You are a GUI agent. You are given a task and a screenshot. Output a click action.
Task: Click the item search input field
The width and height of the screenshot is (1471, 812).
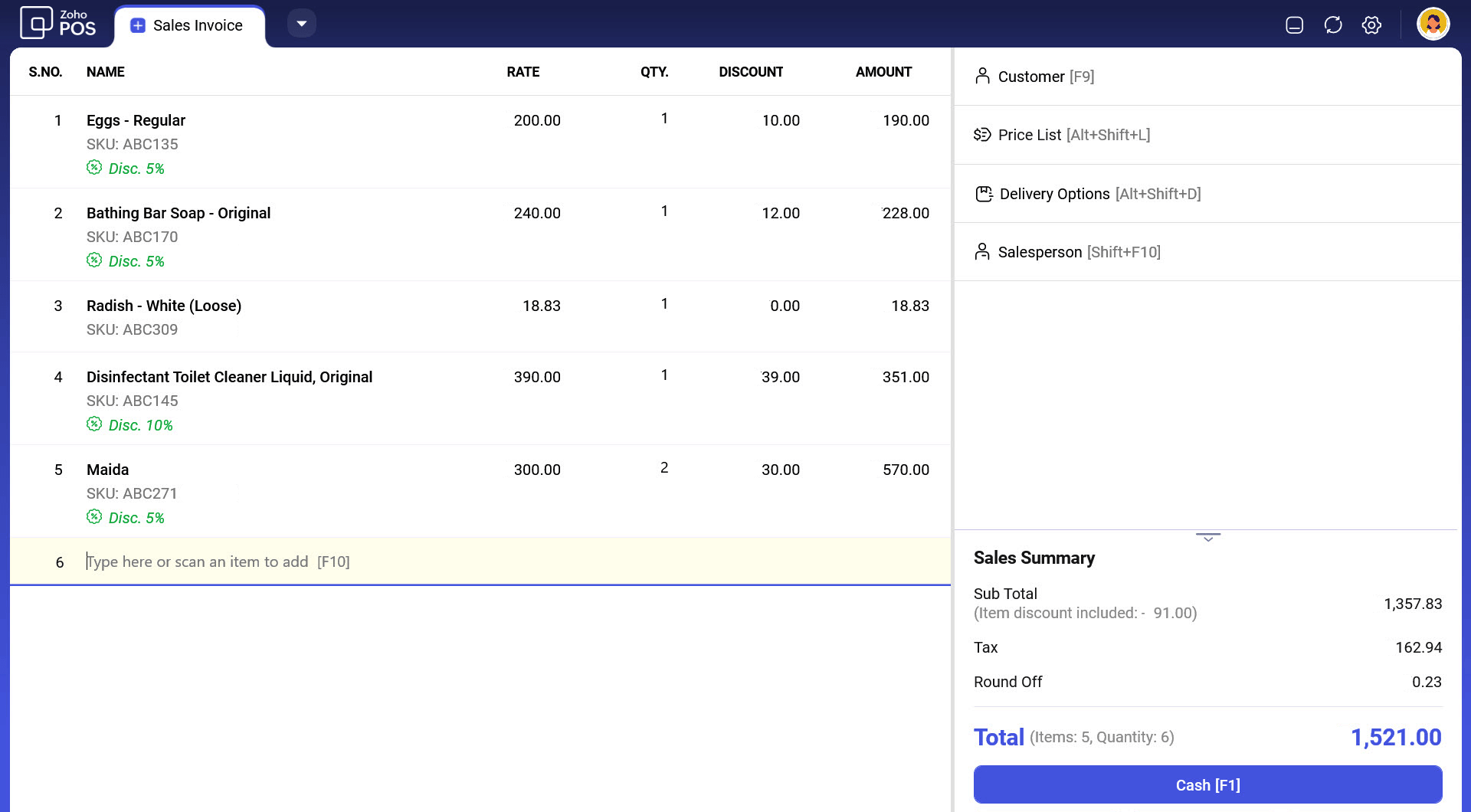(x=460, y=562)
